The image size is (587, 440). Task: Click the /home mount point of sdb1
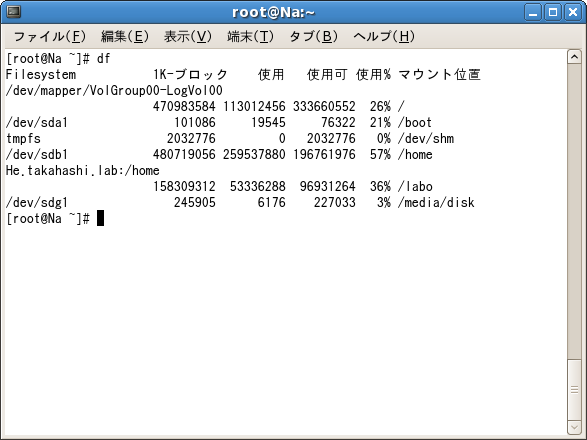415,155
